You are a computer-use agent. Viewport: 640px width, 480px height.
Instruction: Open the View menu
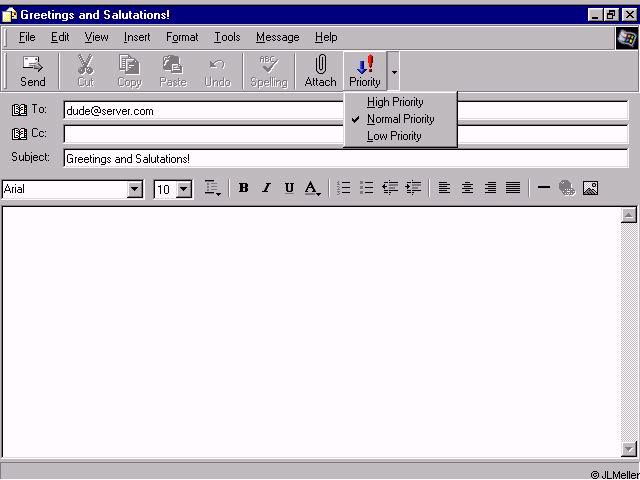coord(96,37)
